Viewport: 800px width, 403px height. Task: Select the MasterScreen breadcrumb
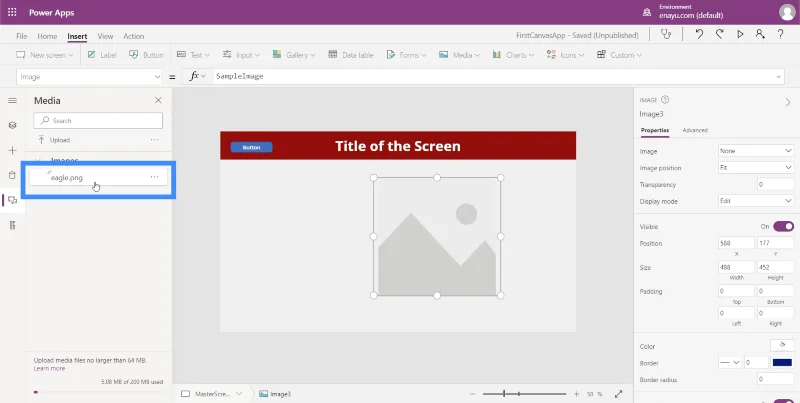click(212, 394)
